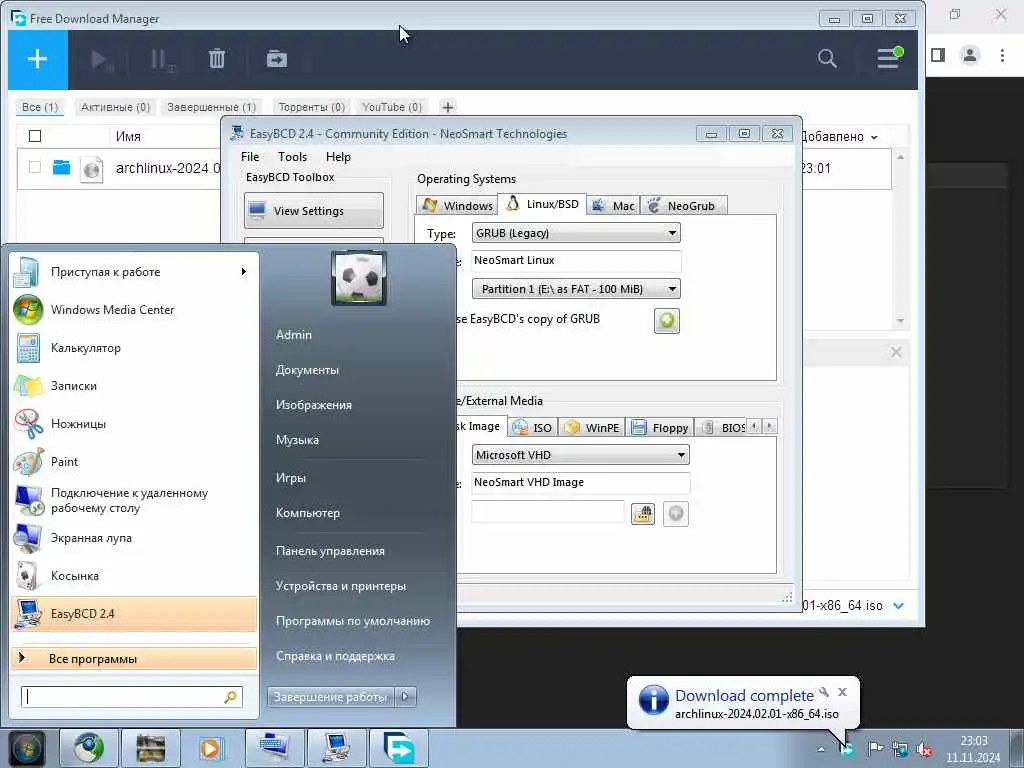Sort by Добавлено column dropdown
Viewport: 1024px width, 768px height.
click(874, 137)
